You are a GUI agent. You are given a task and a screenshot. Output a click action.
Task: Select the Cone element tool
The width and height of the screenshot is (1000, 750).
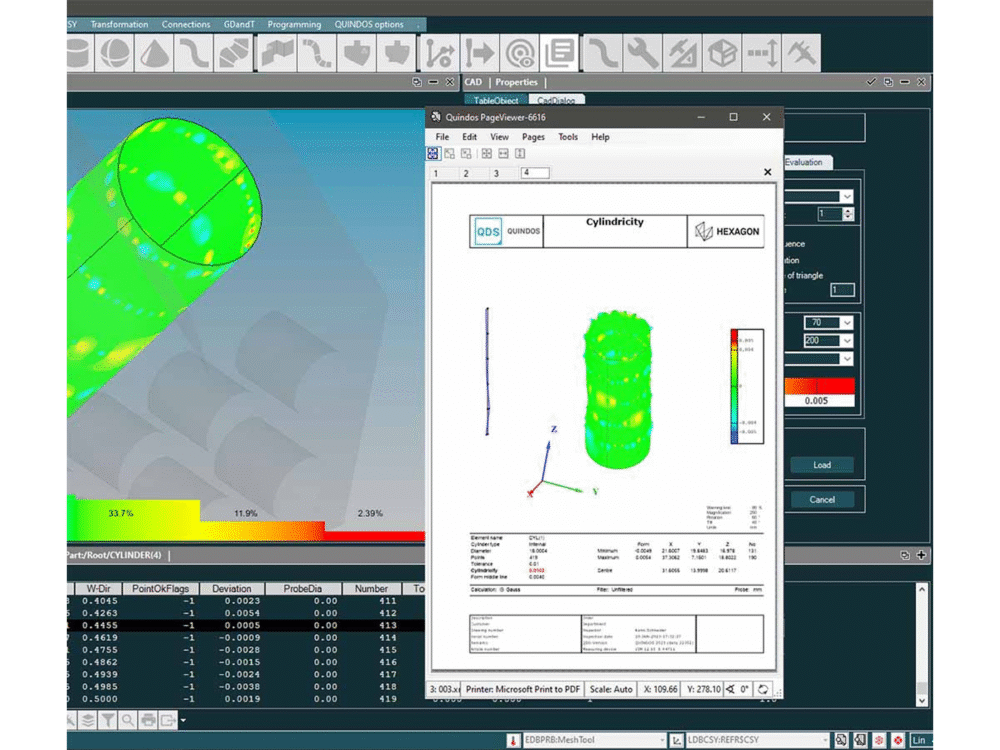point(154,52)
